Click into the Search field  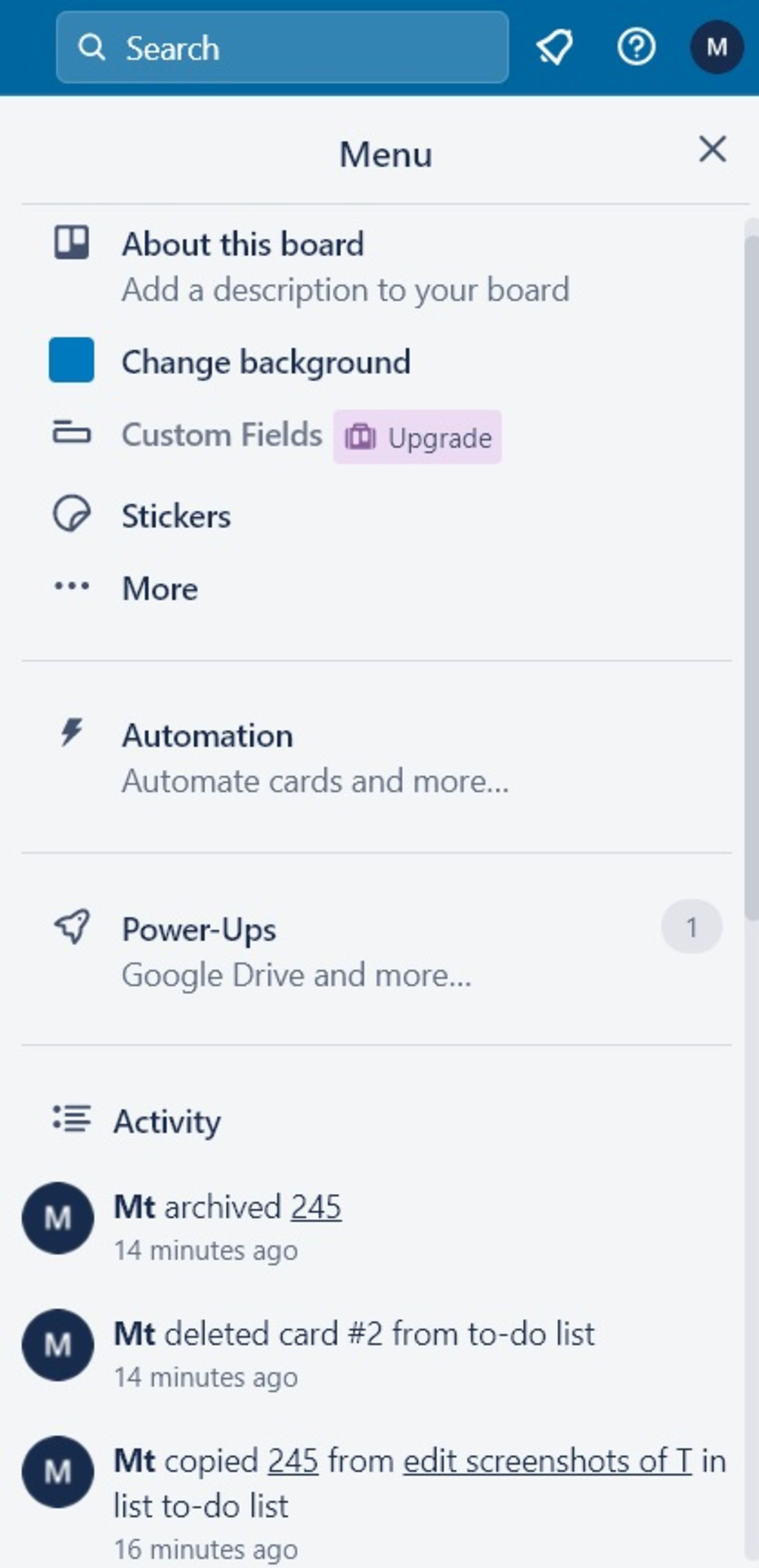click(282, 47)
